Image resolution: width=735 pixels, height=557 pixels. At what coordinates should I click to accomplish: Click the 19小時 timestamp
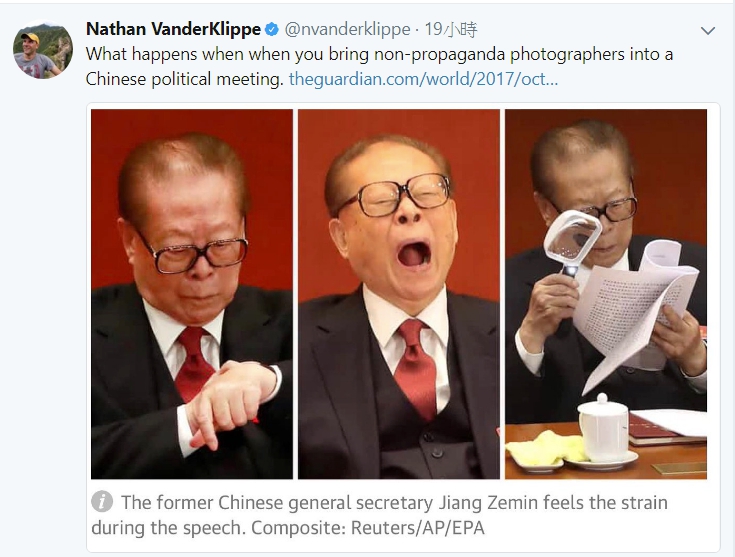[x=451, y=30]
